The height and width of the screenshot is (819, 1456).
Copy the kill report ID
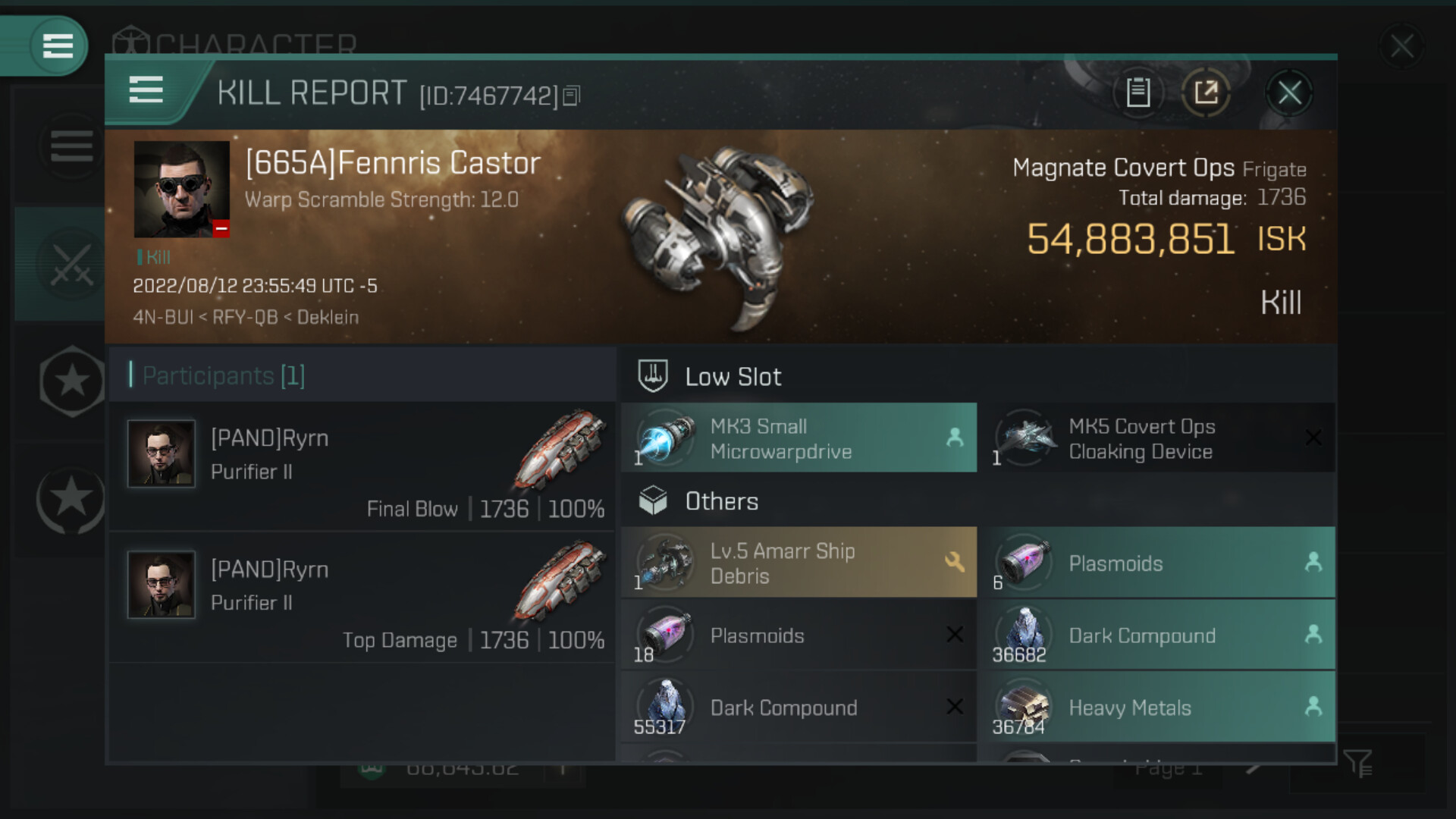point(572,96)
